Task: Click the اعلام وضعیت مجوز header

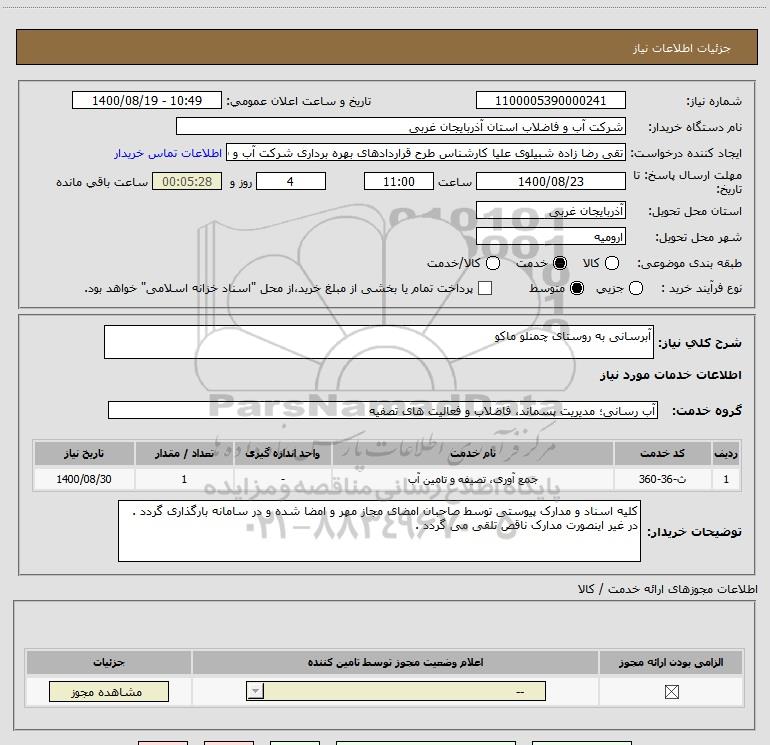Action: (395, 662)
